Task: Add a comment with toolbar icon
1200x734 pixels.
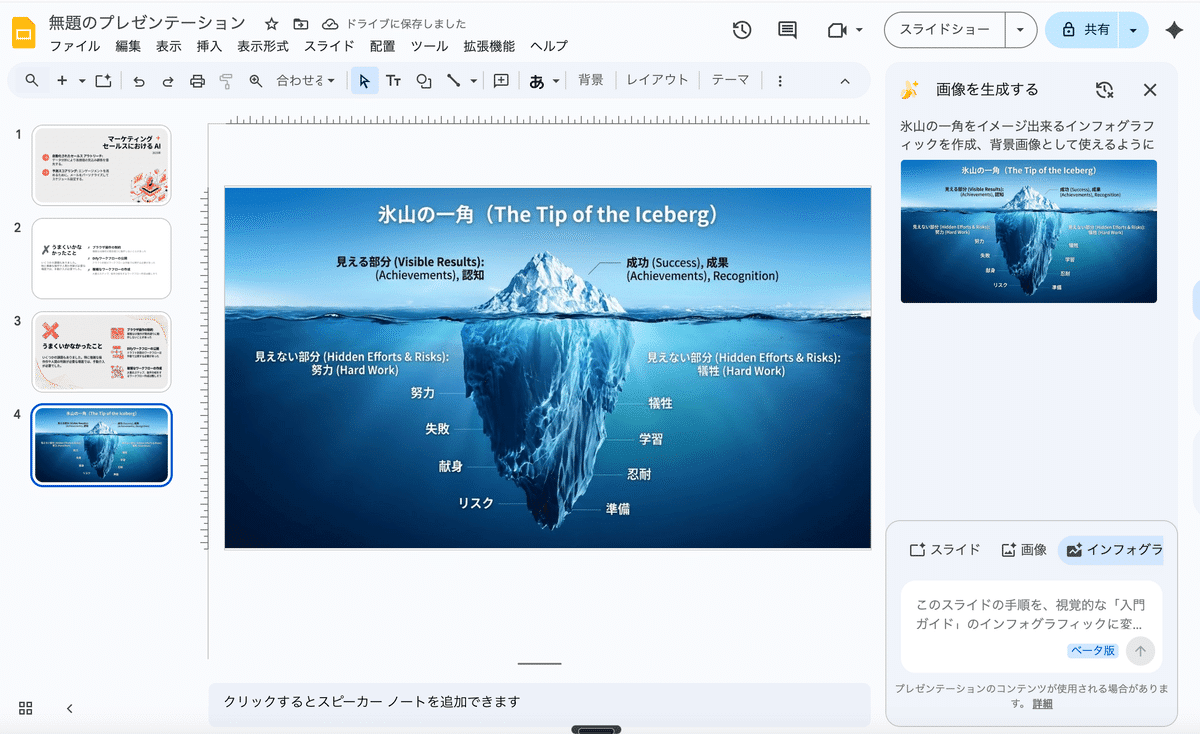Action: [x=501, y=81]
